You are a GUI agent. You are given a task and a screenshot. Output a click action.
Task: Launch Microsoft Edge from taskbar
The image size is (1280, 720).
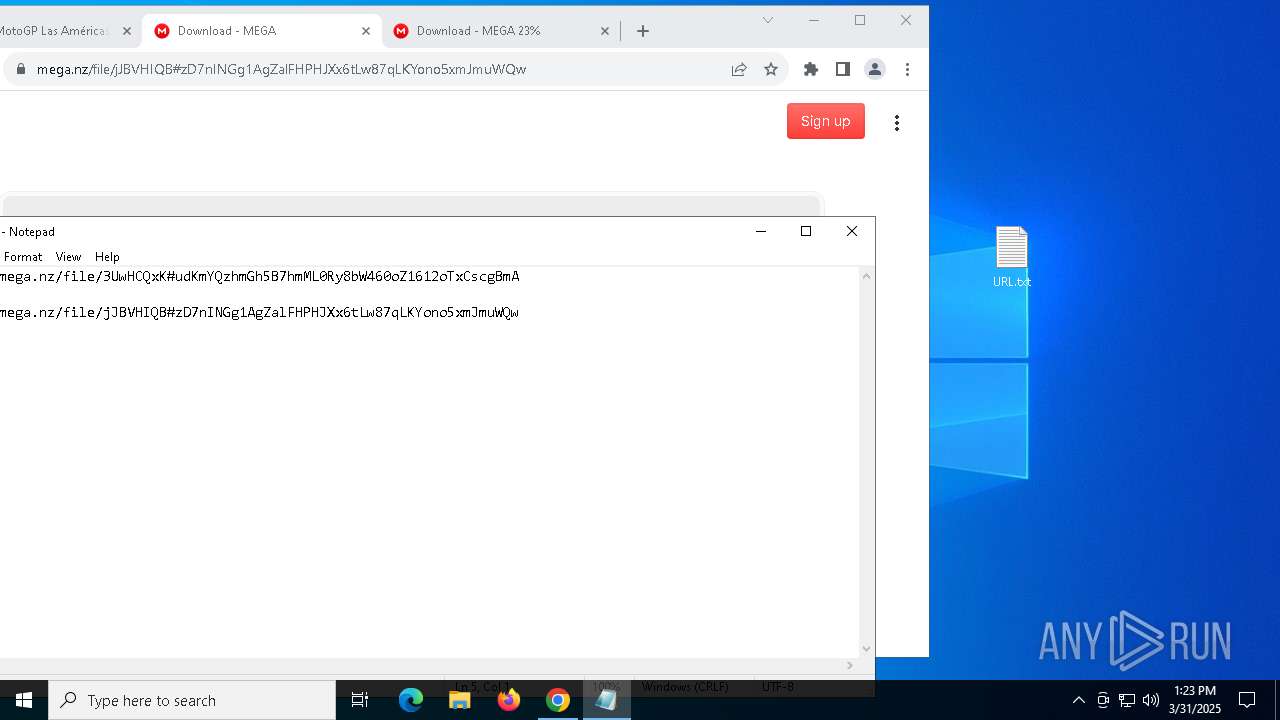[x=411, y=700]
